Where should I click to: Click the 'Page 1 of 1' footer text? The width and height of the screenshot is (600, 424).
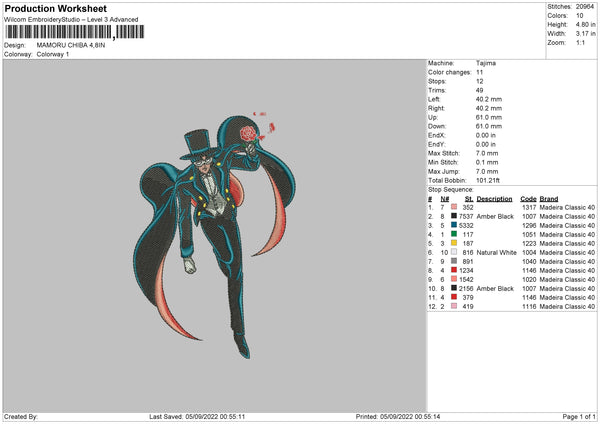(579, 417)
